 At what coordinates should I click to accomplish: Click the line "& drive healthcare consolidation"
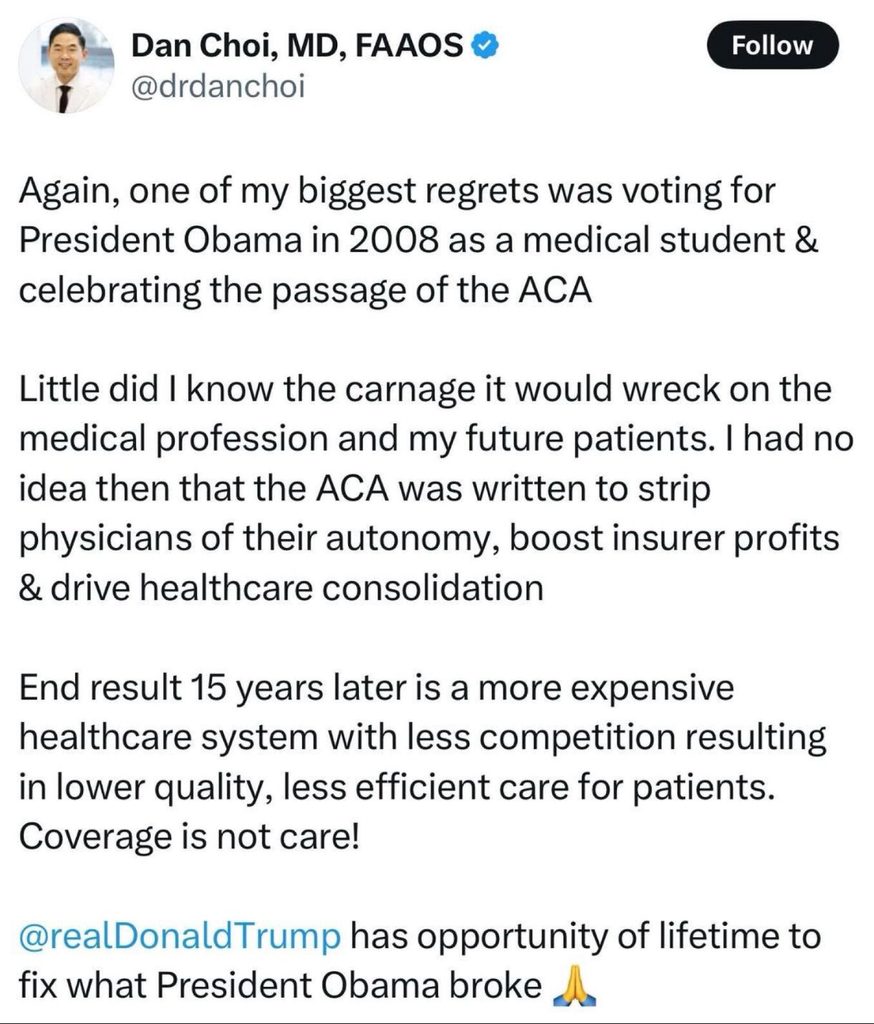click(281, 587)
